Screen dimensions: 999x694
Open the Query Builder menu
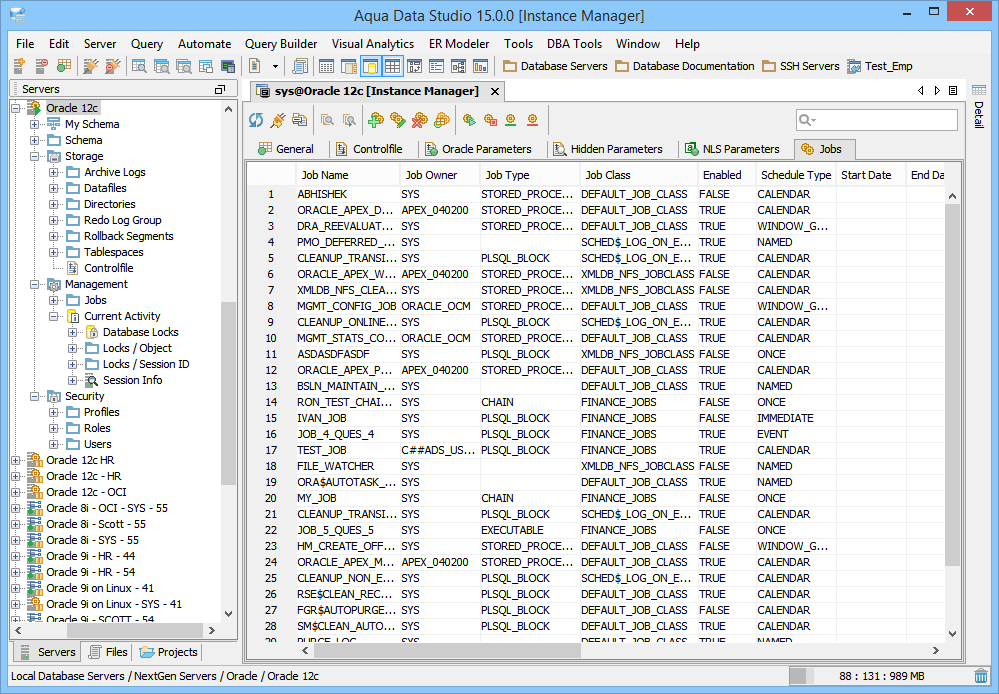pos(281,44)
